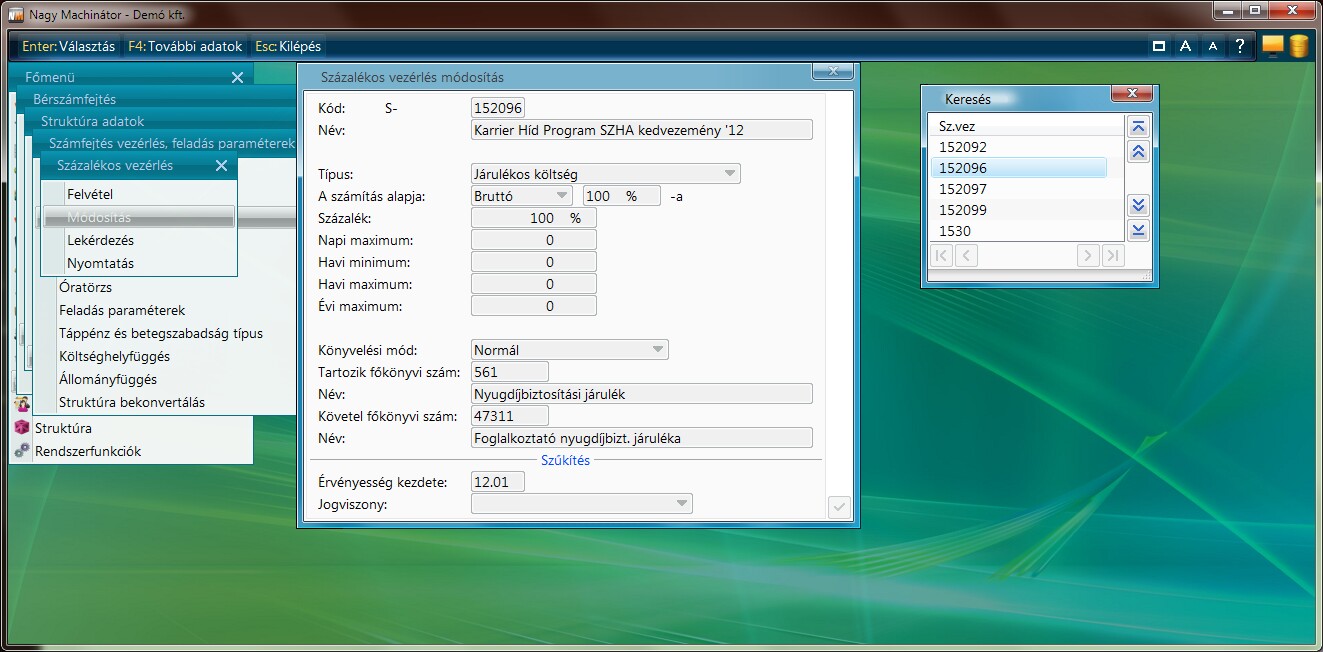Viewport: 1323px width, 652px height.
Task: Select entry 152097 in search list
Action: pos(963,189)
